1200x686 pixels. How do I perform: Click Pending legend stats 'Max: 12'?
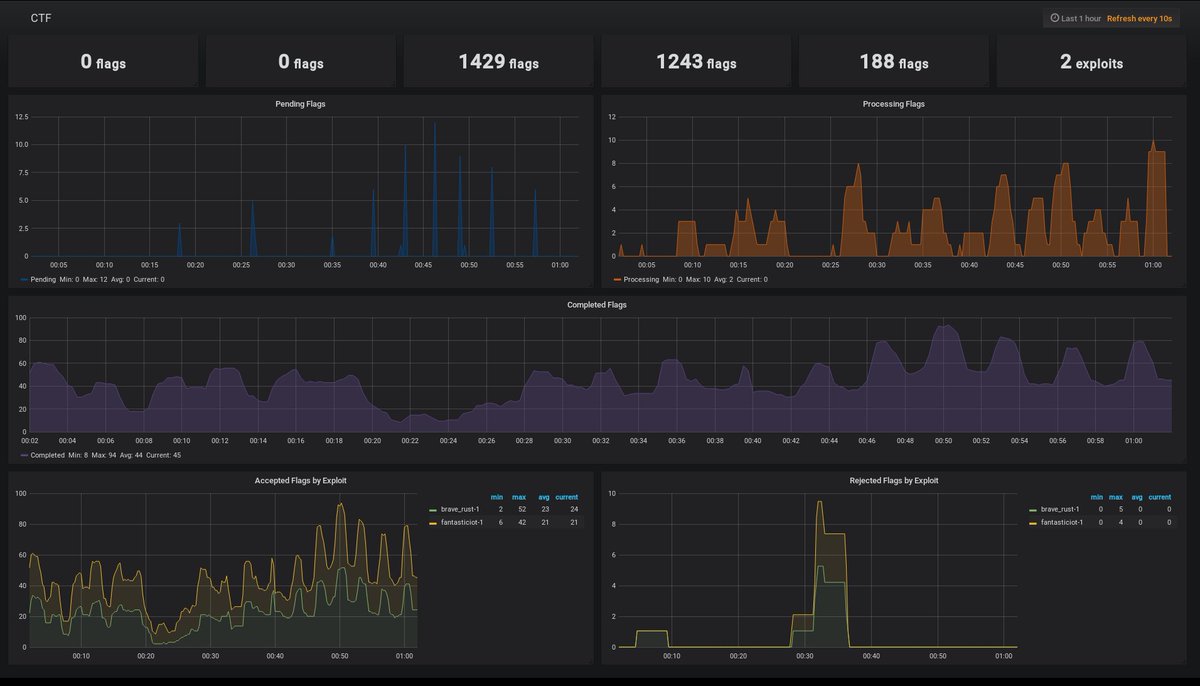click(96, 279)
